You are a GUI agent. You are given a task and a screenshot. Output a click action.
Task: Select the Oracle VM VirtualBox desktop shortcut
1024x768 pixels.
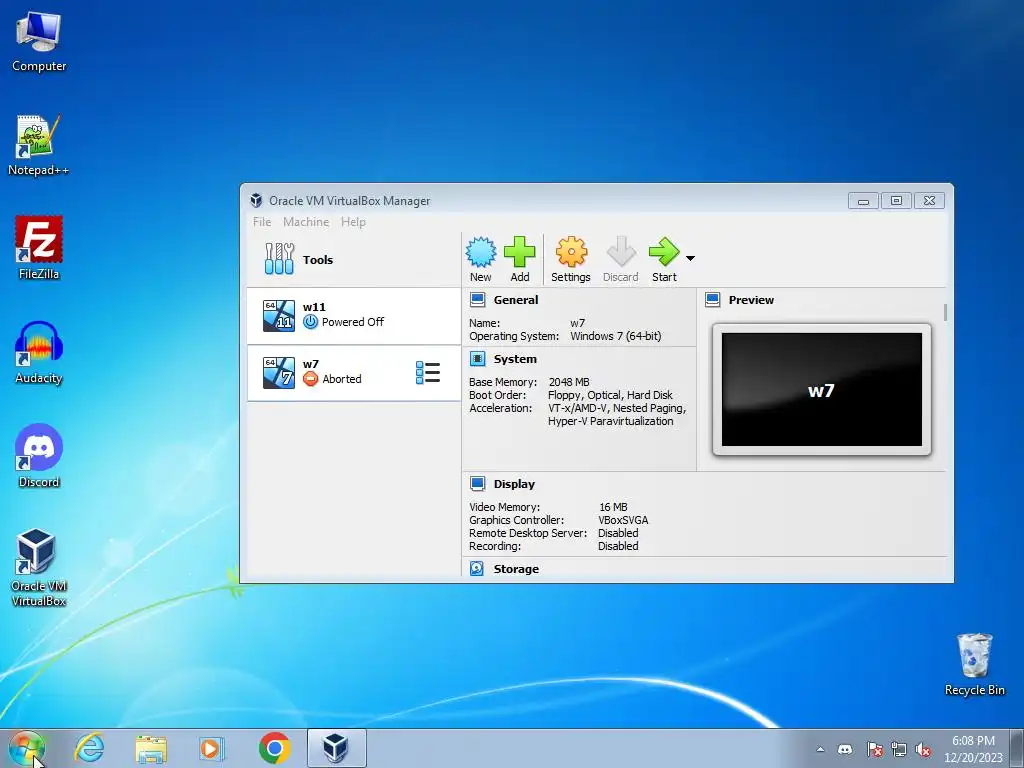tap(39, 568)
